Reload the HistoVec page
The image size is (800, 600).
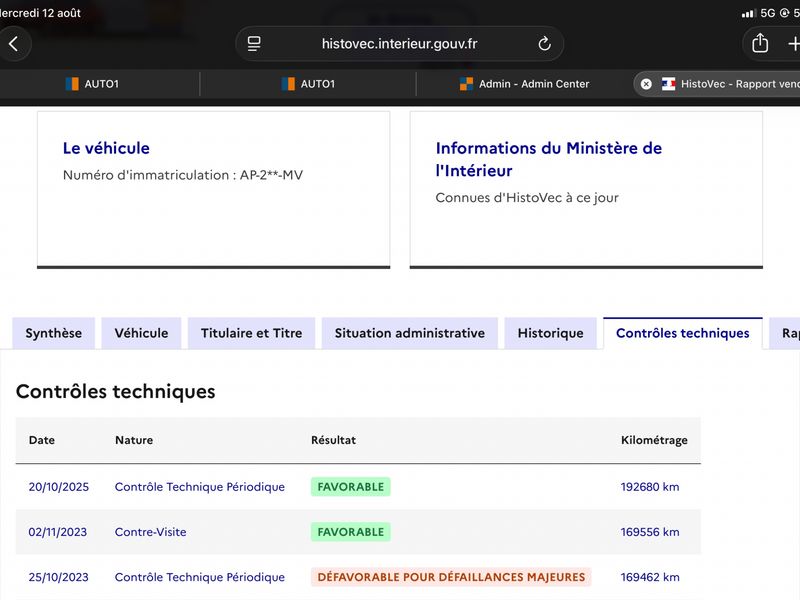[x=544, y=44]
